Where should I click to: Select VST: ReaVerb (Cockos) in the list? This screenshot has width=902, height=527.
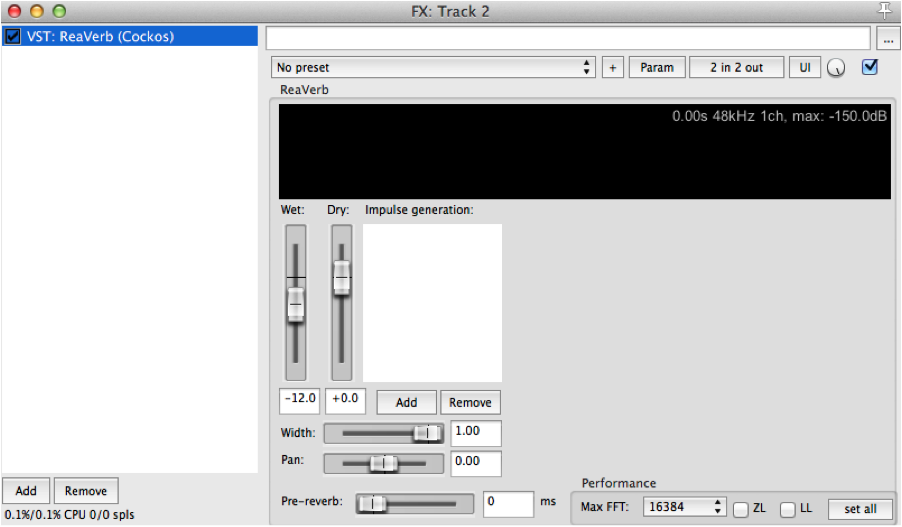[129, 36]
